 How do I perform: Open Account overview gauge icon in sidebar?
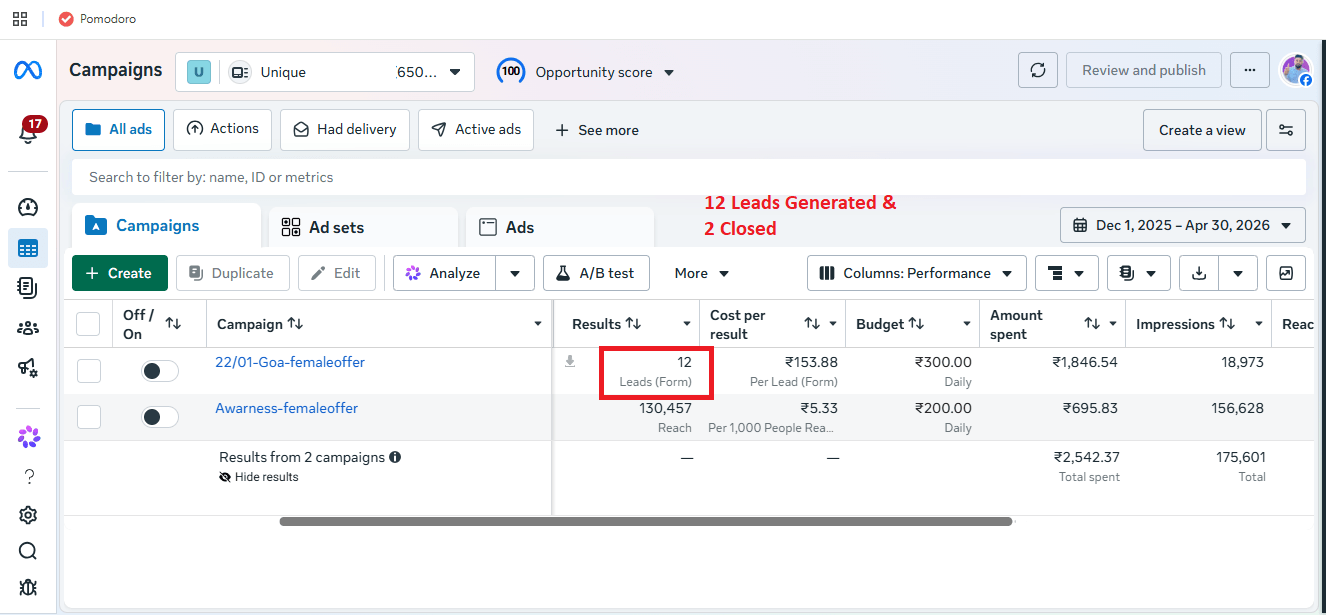[28, 207]
